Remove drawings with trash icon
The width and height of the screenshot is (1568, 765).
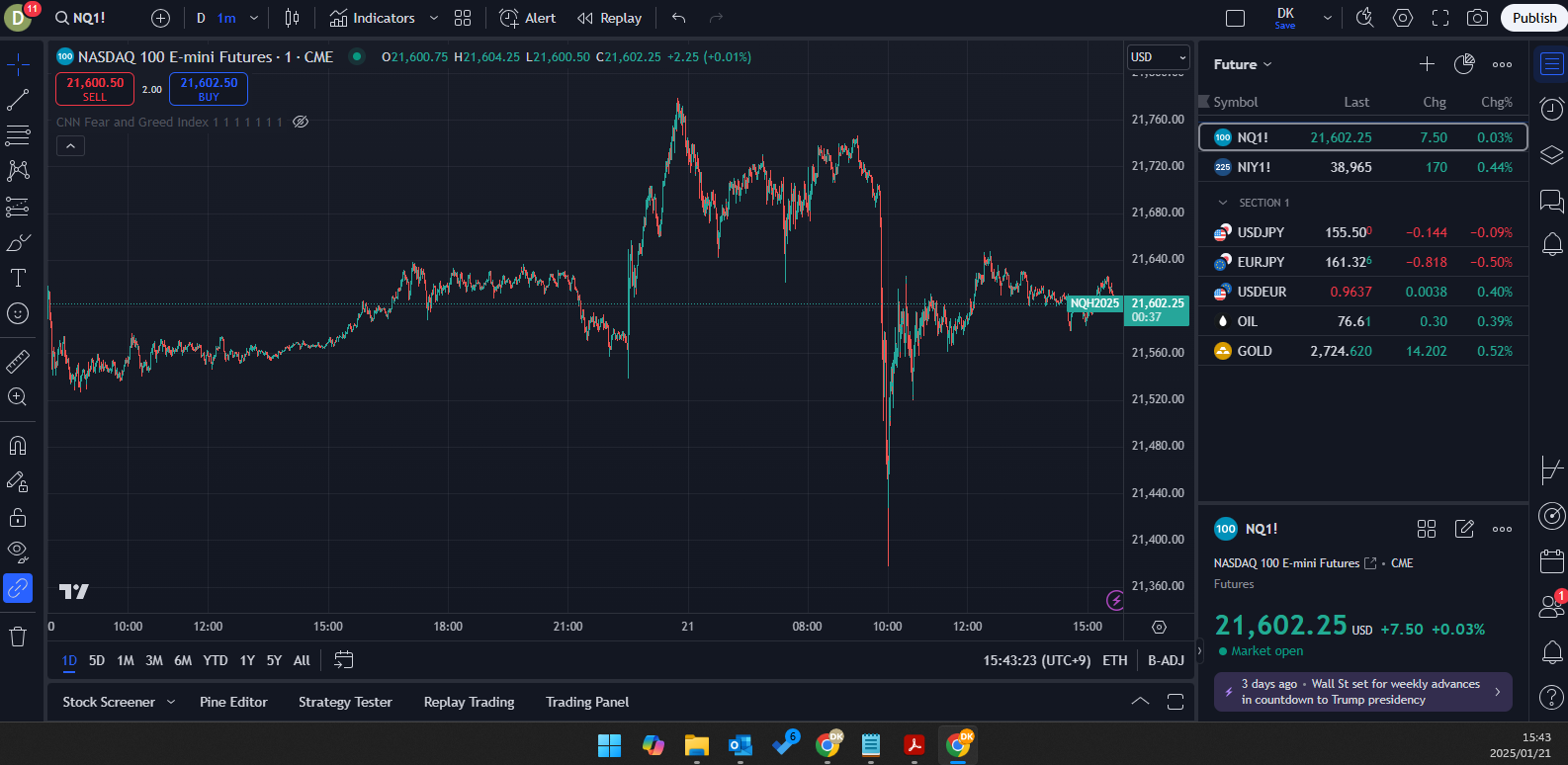18,637
